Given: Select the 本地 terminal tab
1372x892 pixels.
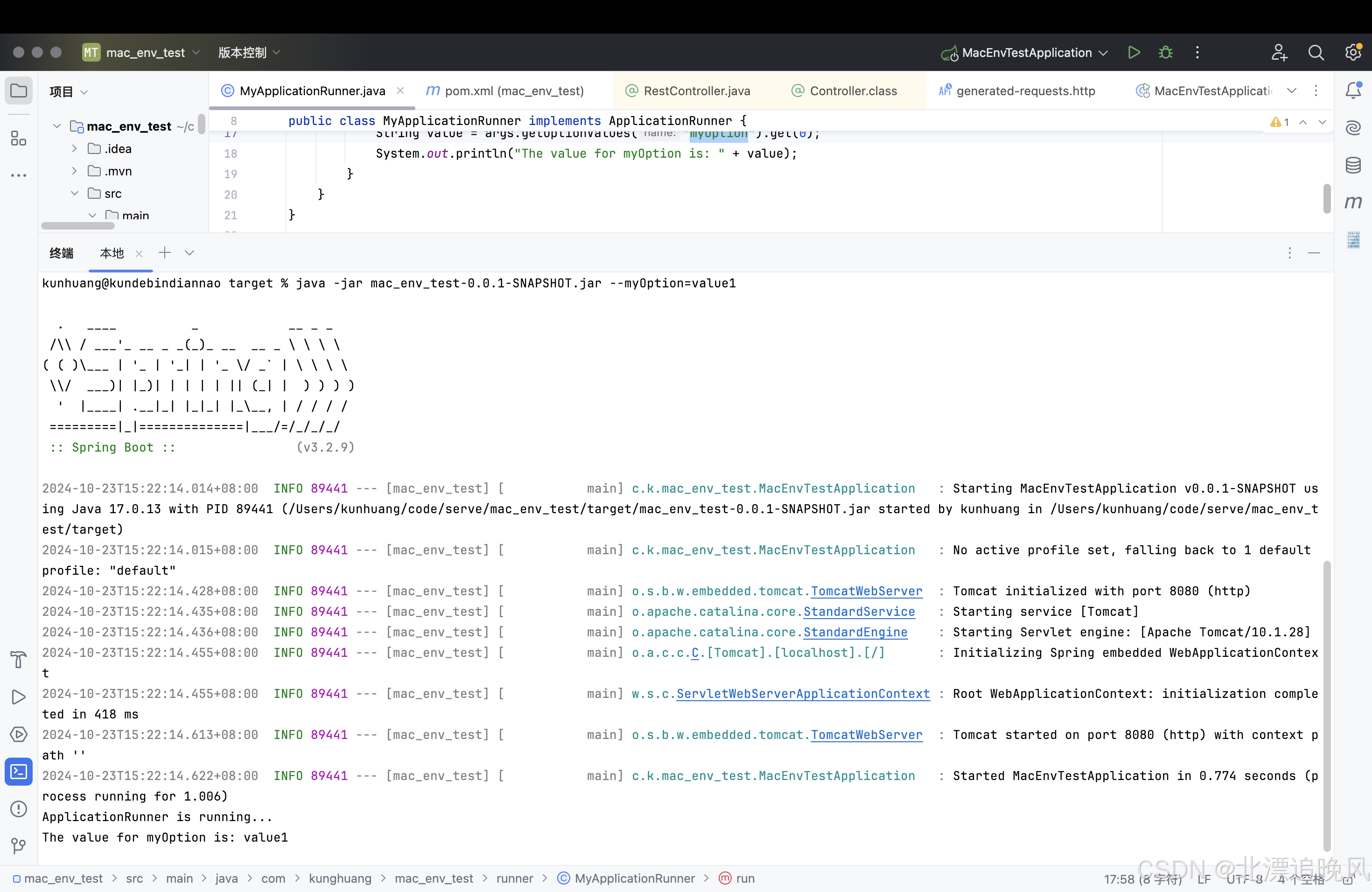Looking at the screenshot, I should point(111,252).
